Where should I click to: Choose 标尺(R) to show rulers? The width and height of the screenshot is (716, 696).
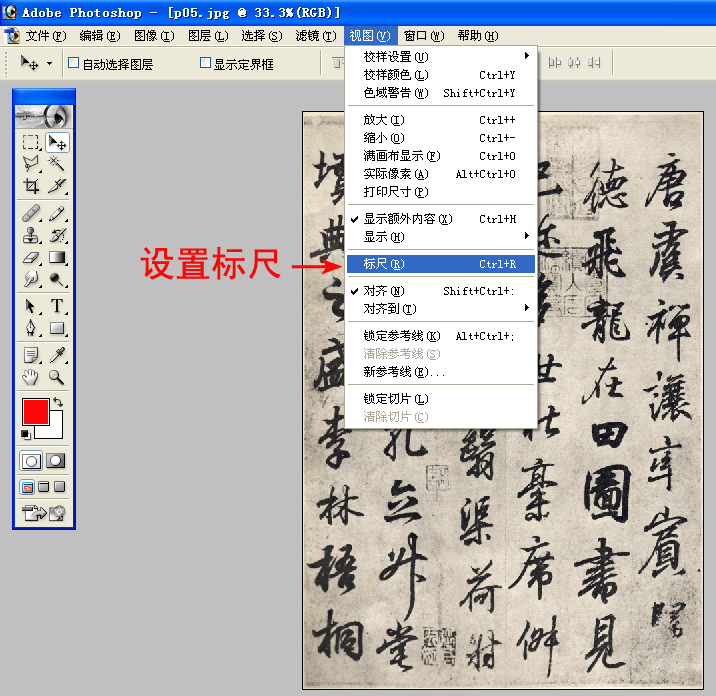pos(441,264)
